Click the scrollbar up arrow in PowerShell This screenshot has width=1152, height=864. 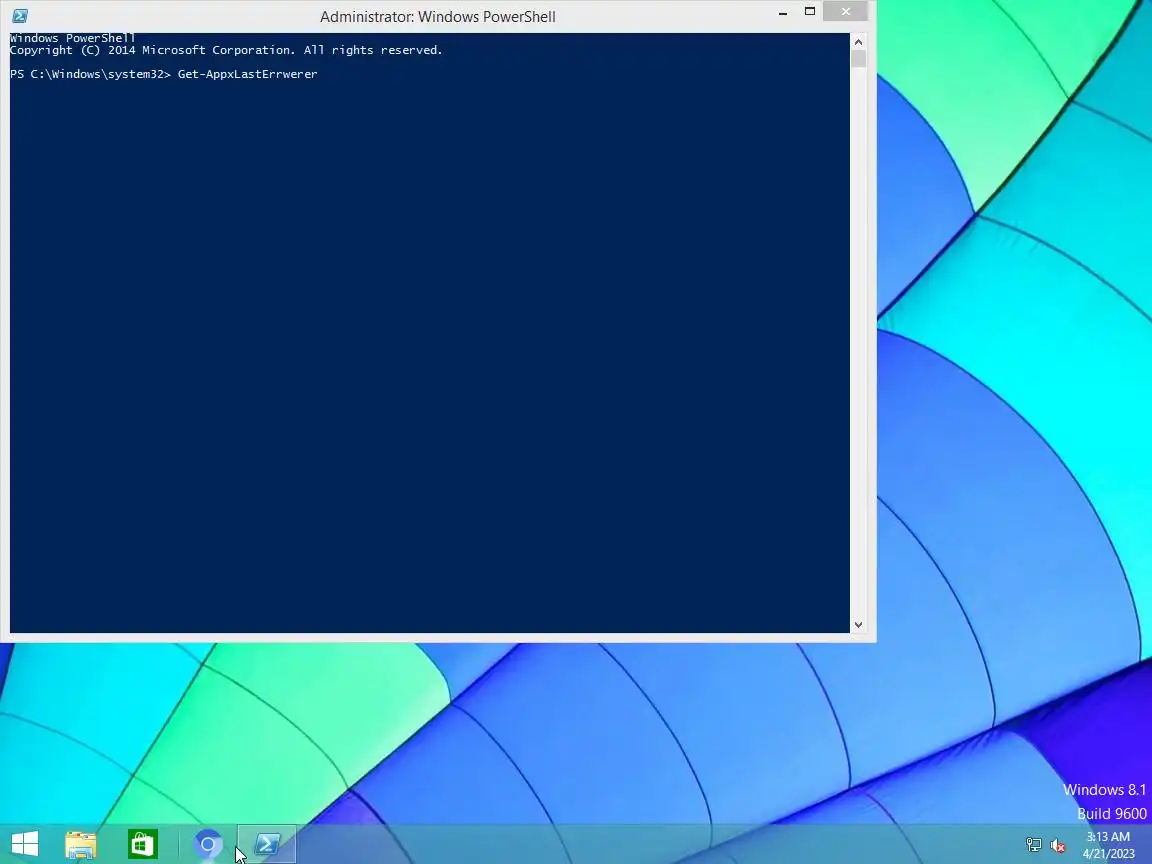[x=858, y=42]
